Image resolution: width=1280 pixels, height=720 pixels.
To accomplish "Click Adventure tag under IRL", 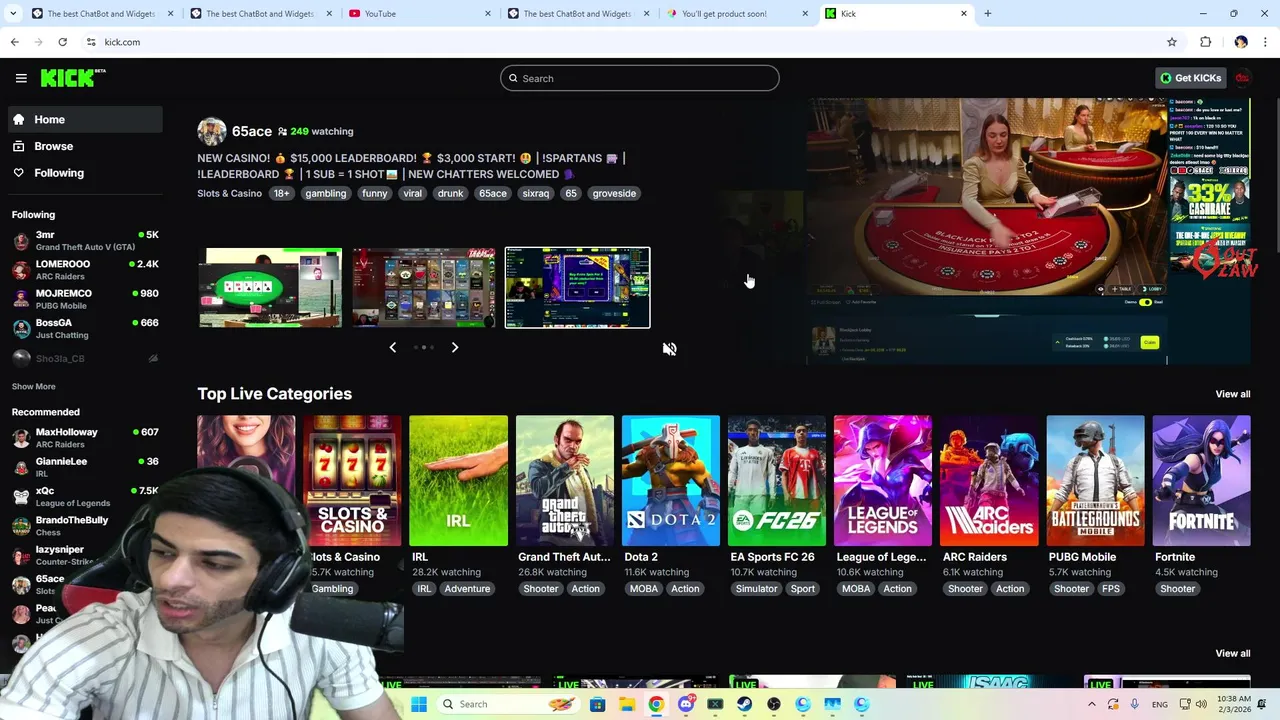I will 467,589.
